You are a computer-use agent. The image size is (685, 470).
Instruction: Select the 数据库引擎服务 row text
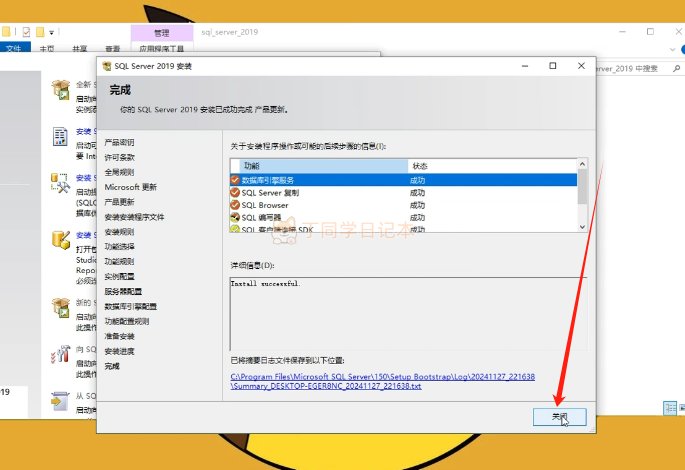click(268, 180)
